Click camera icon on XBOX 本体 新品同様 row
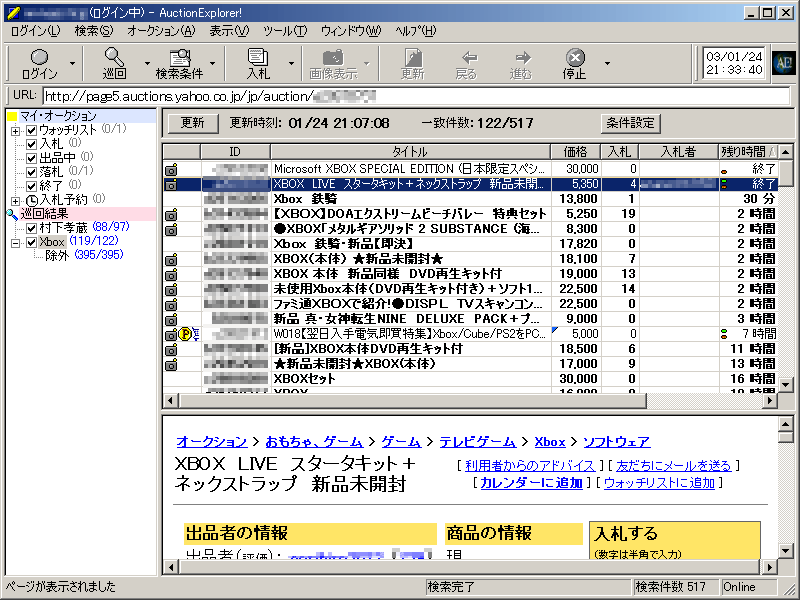This screenshot has width=800, height=600. (x=171, y=274)
